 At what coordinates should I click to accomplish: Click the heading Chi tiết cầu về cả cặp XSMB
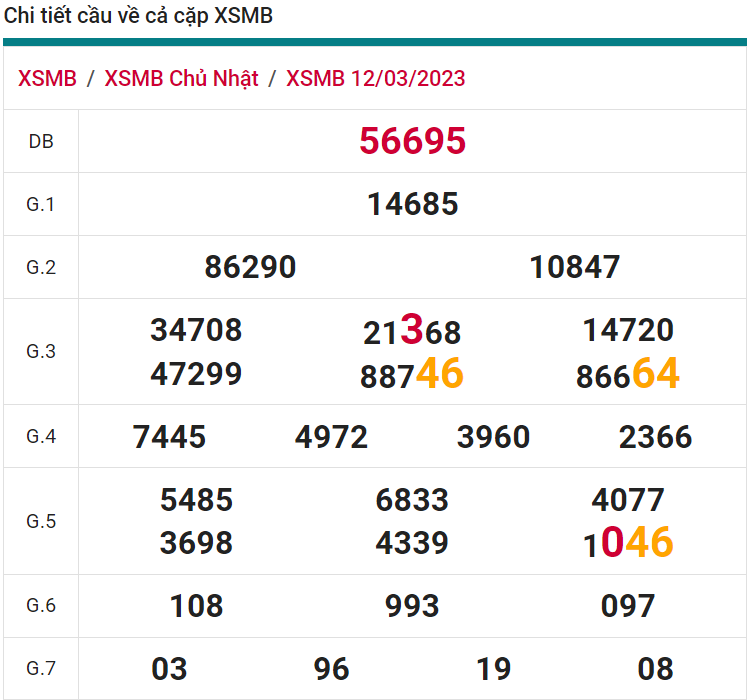(x=139, y=16)
